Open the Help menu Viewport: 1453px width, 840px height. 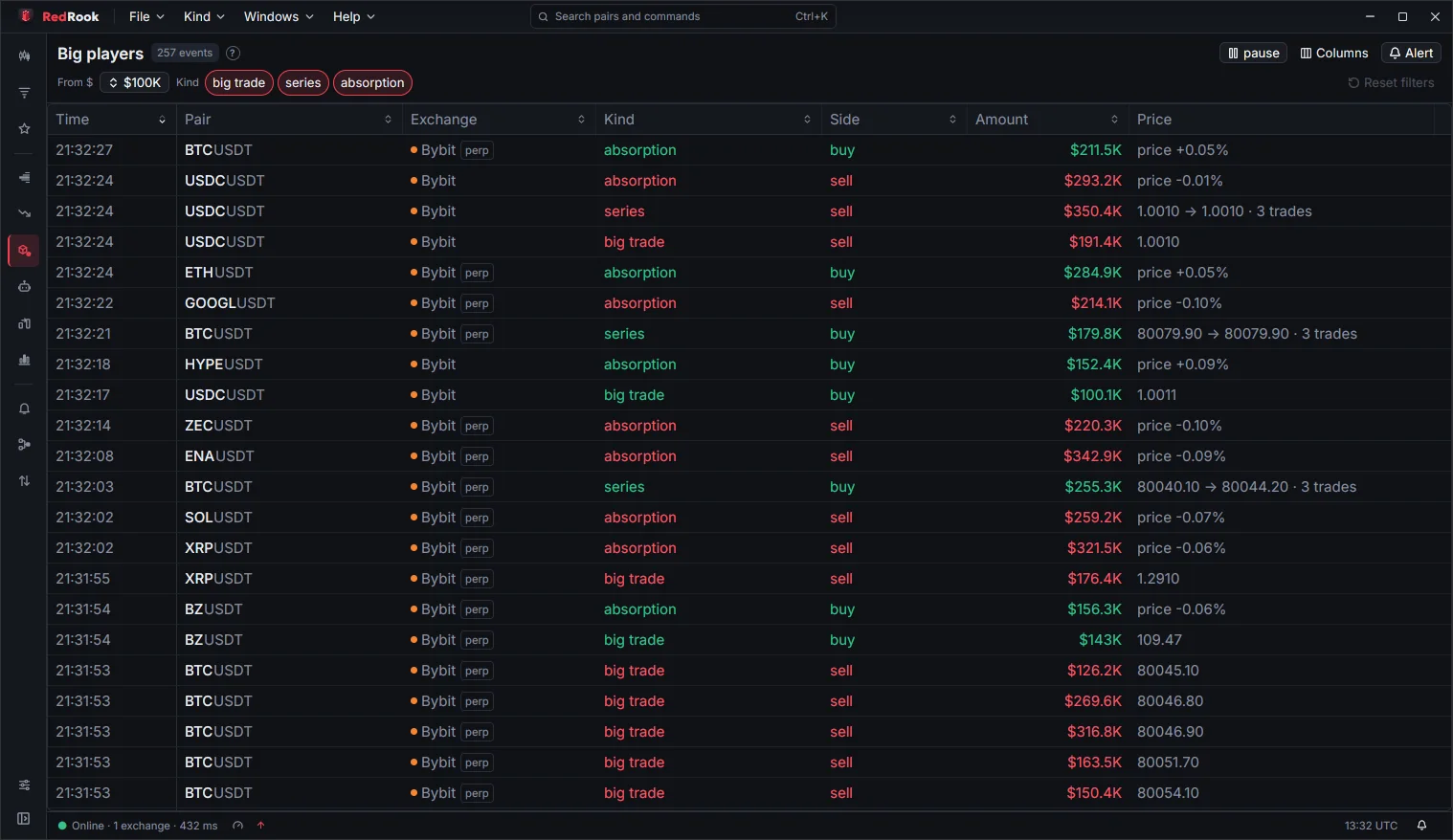point(354,17)
